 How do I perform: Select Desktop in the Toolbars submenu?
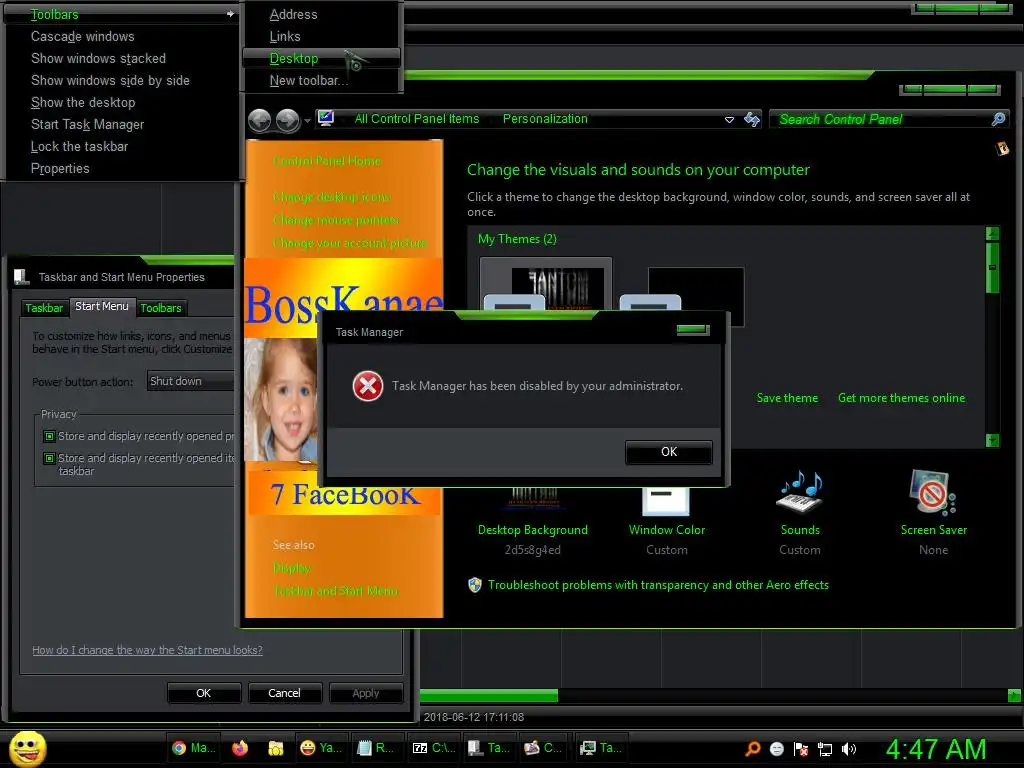coord(321,59)
